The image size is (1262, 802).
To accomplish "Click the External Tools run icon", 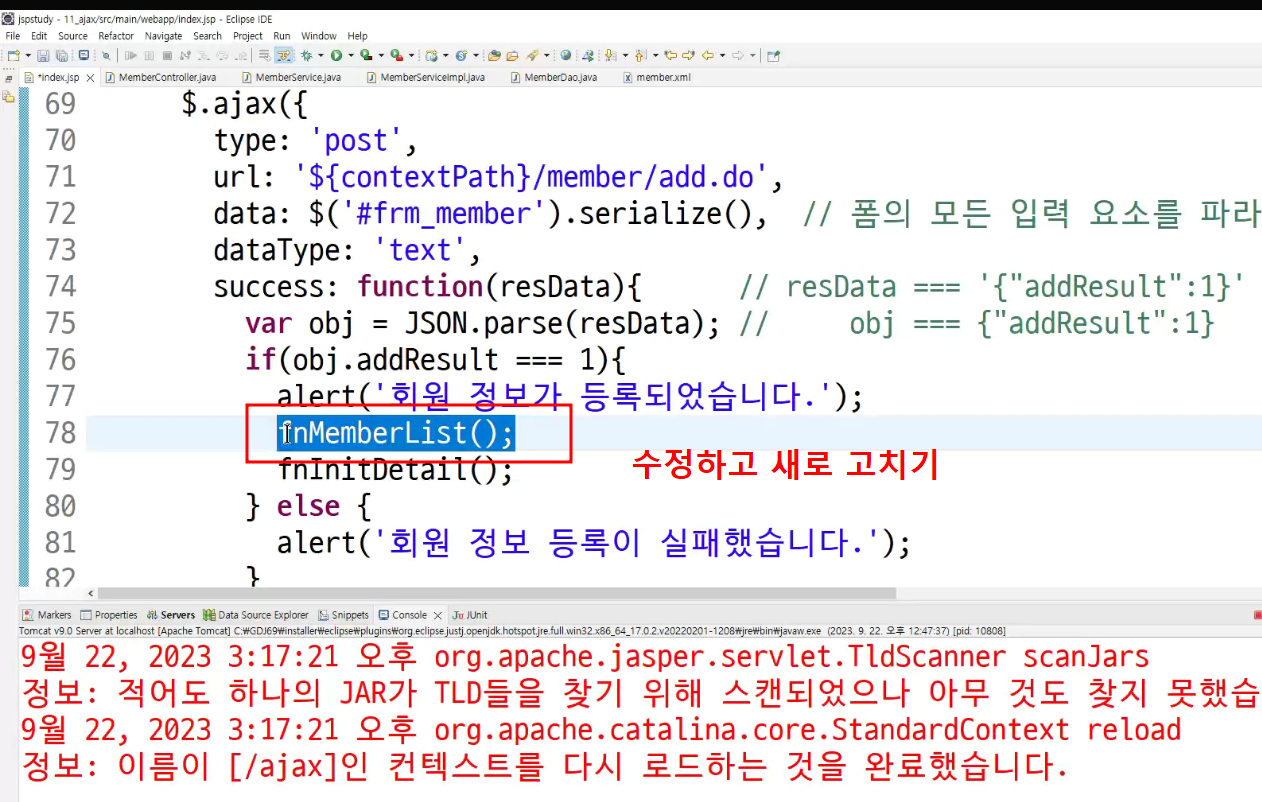I will pos(396,55).
